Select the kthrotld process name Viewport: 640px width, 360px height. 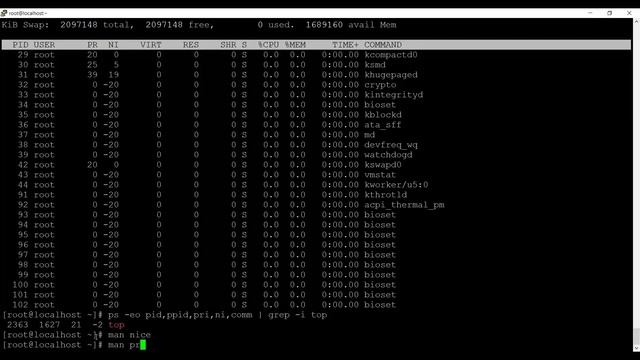tap(386, 195)
